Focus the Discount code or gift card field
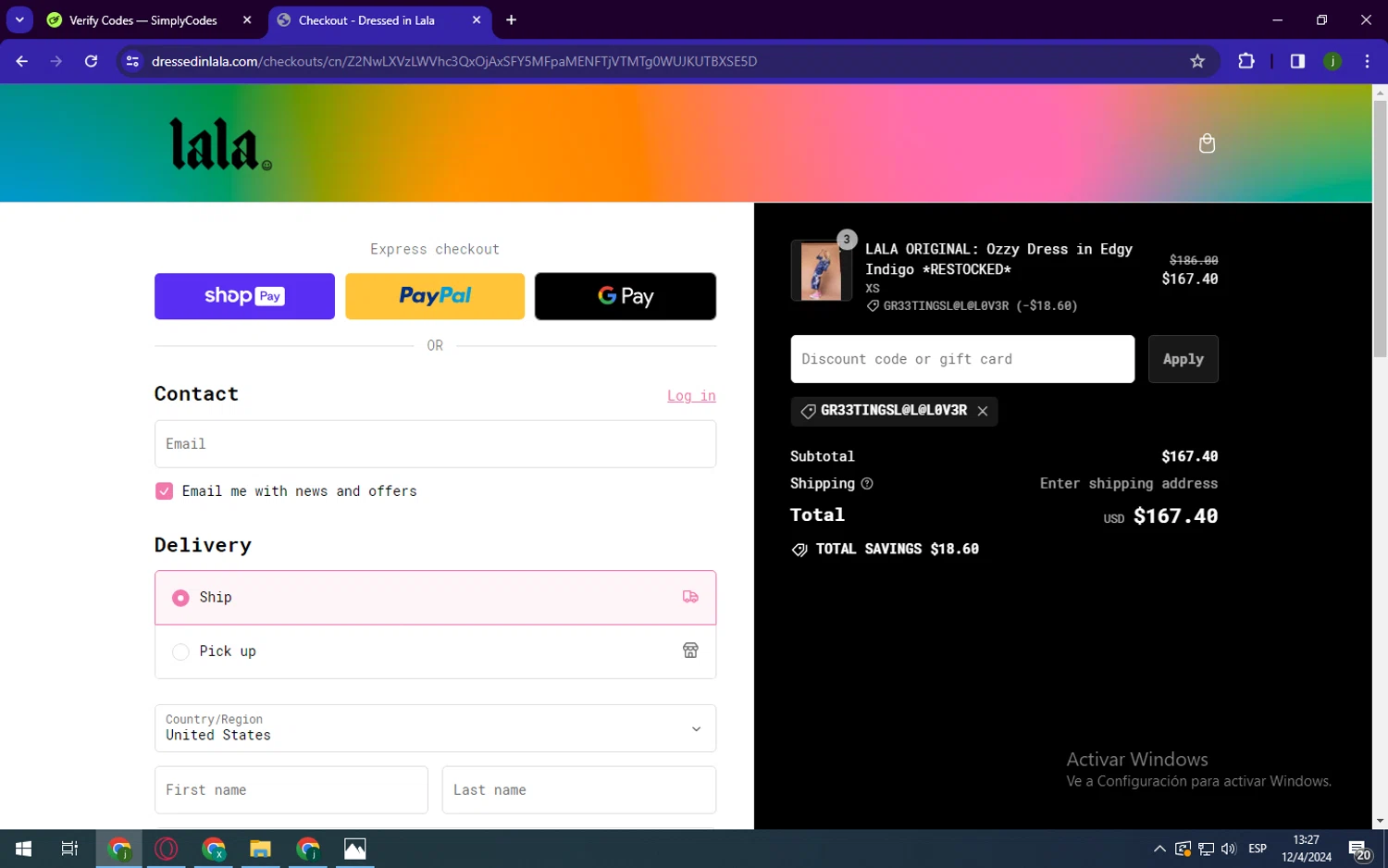Screen dimensions: 1388x868 coord(962,359)
